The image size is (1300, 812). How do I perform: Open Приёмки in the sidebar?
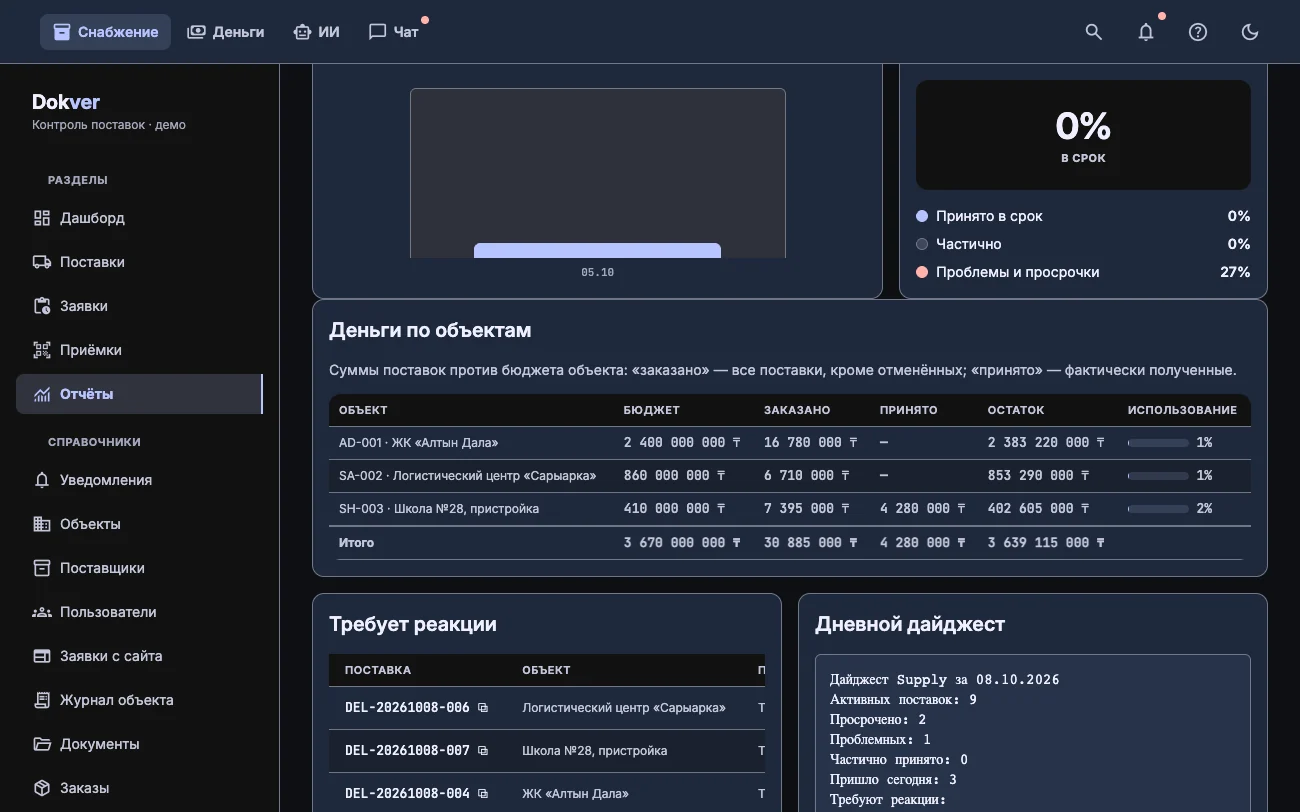pyautogui.click(x=140, y=350)
